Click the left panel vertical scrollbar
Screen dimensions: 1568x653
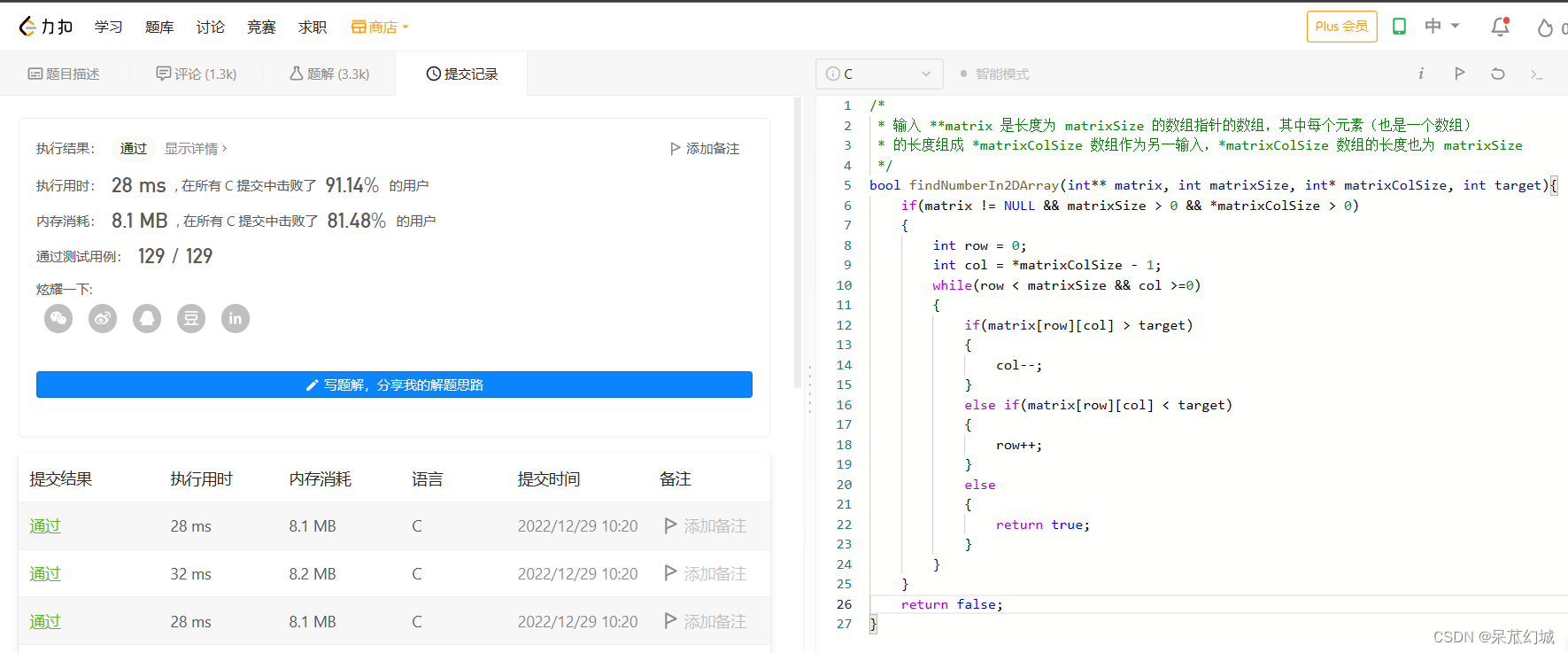pos(798,244)
